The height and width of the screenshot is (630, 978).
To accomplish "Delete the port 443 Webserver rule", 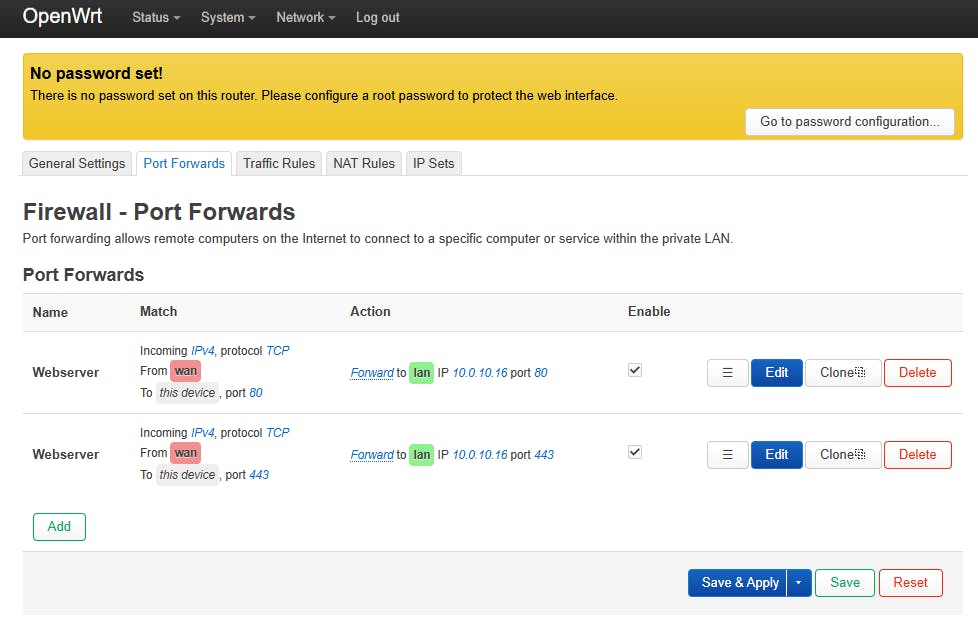I will (x=917, y=455).
